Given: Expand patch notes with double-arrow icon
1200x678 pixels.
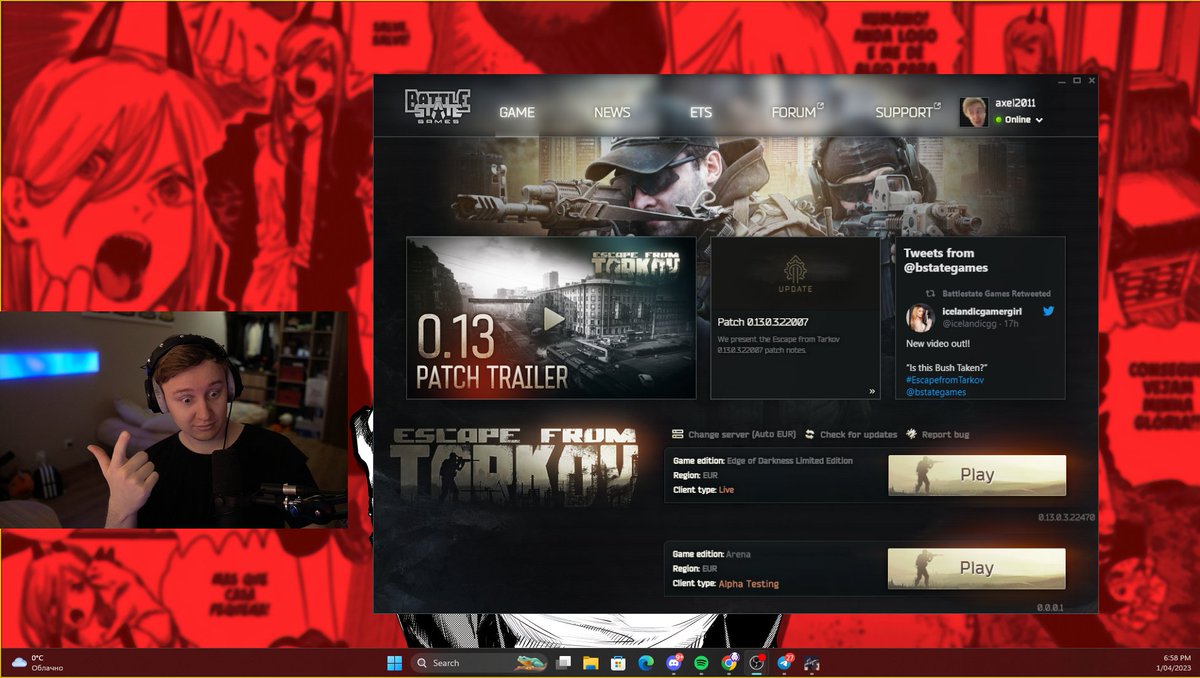Looking at the screenshot, I should pos(872,391).
